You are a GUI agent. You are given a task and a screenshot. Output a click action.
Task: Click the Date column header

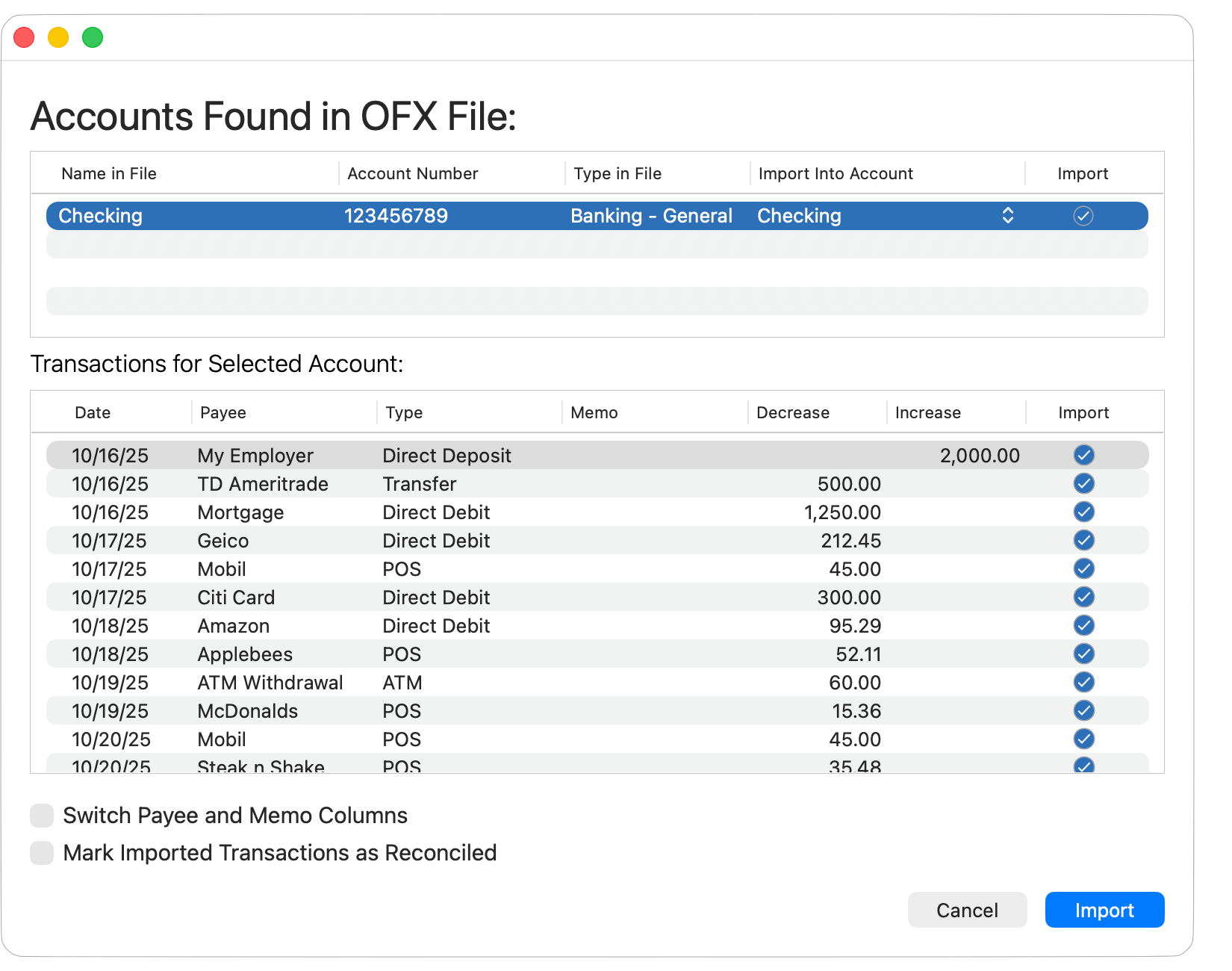tap(92, 412)
